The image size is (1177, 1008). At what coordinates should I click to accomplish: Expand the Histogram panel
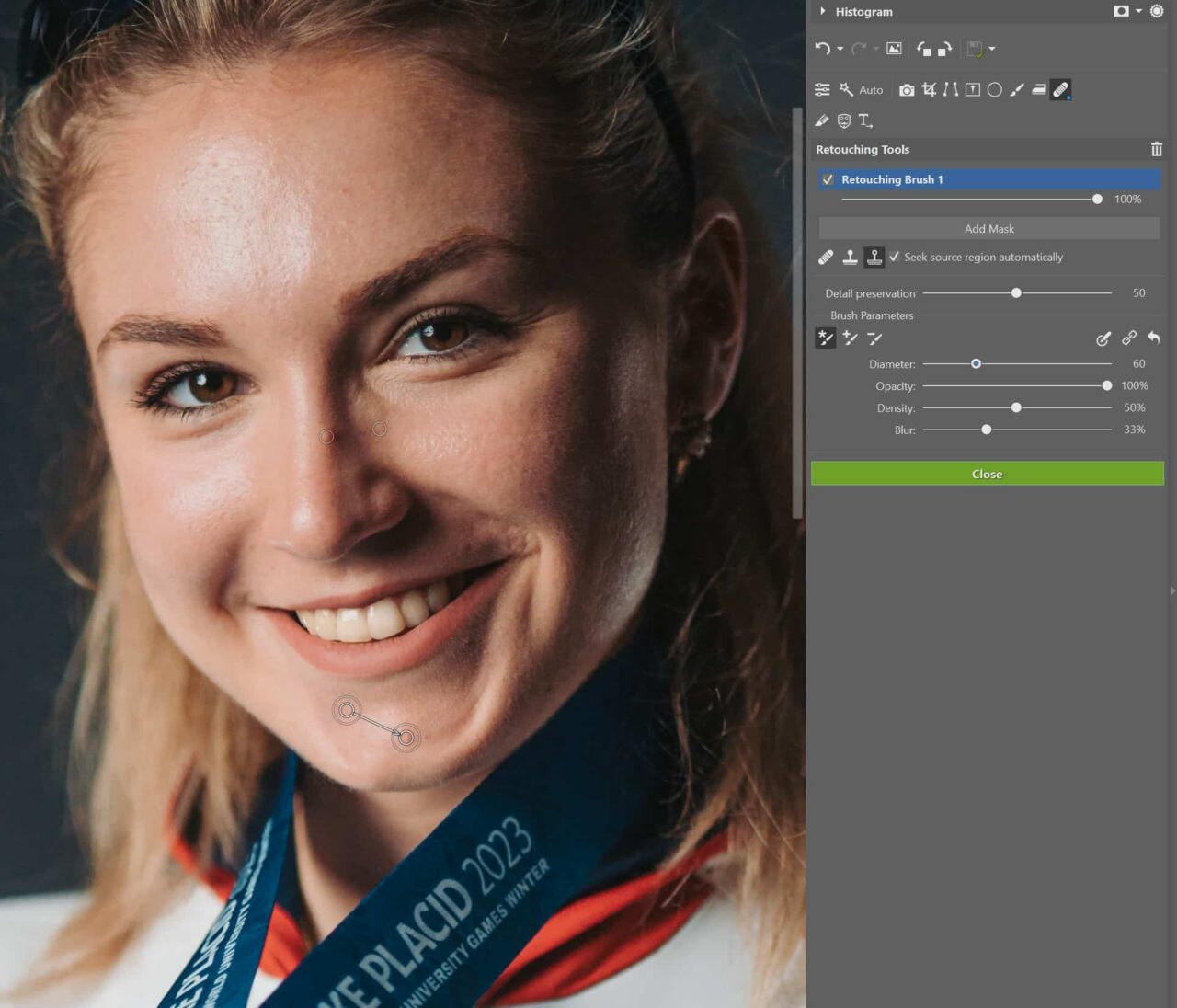823,12
